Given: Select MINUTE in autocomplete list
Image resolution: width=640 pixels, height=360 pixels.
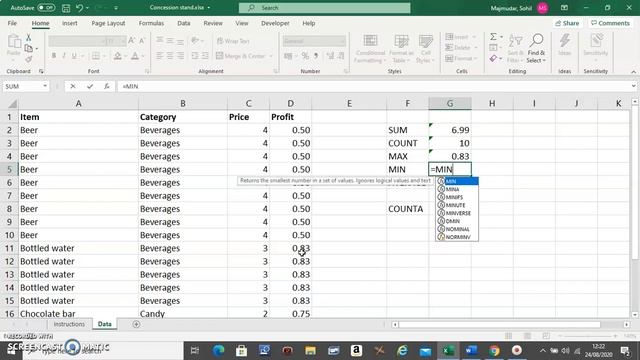Looking at the screenshot, I should click(457, 205).
